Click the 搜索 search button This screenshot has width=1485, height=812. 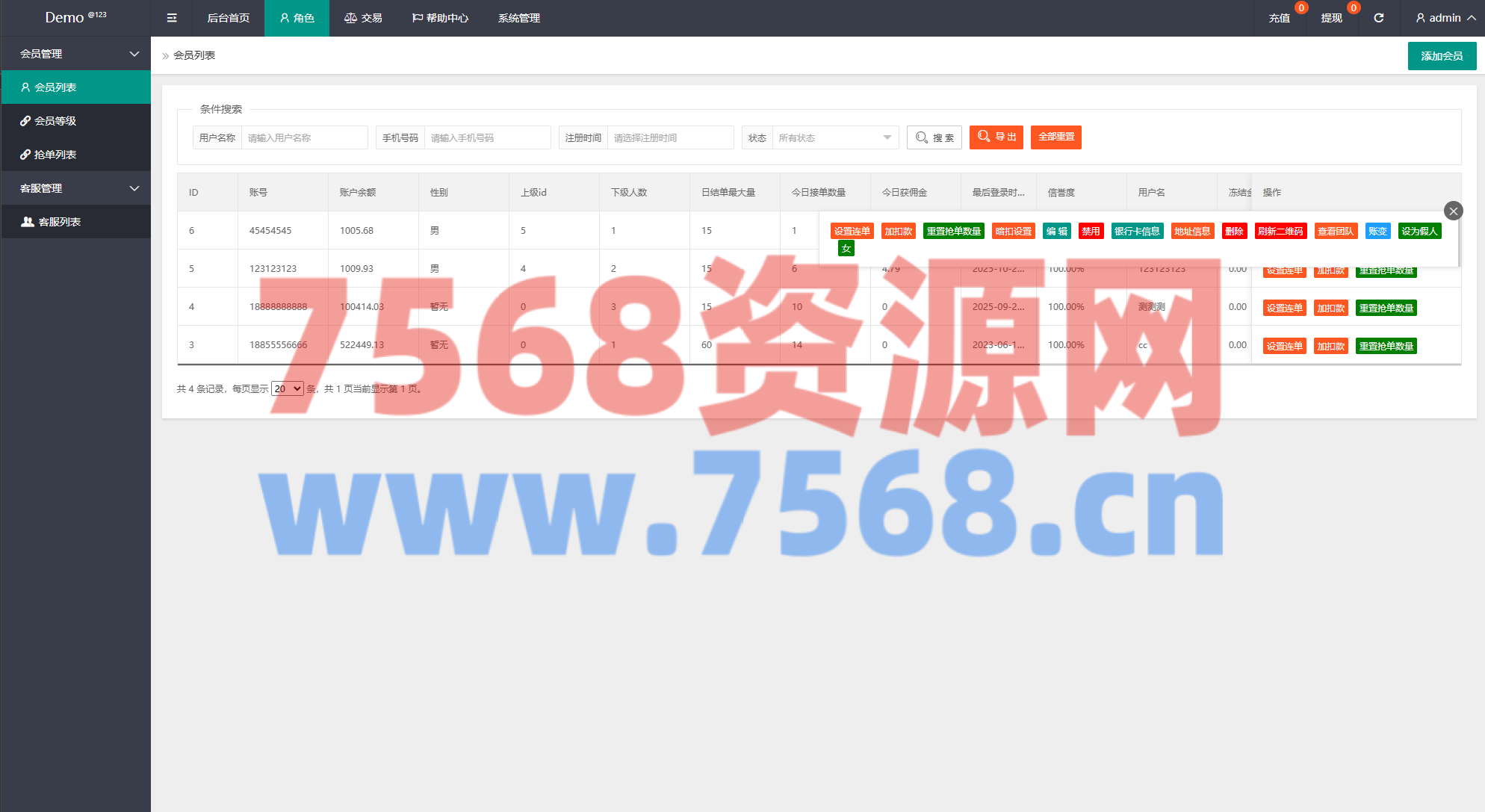pos(934,137)
